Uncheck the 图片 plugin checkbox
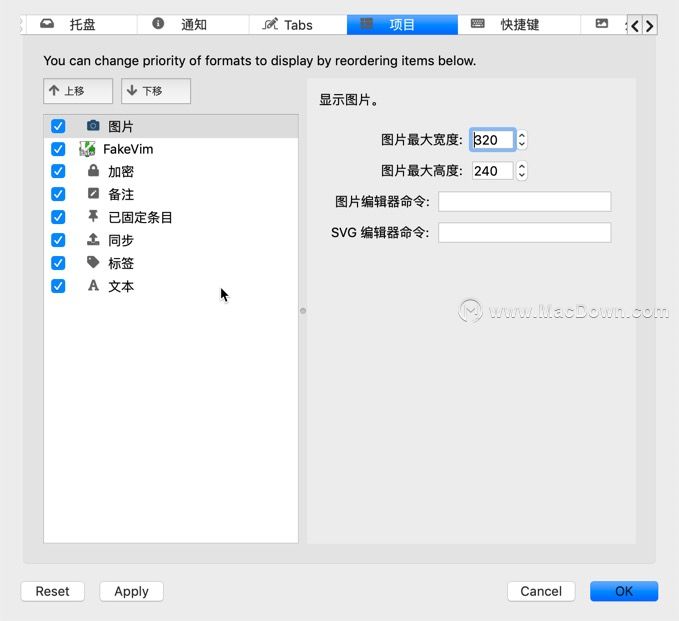 58,126
